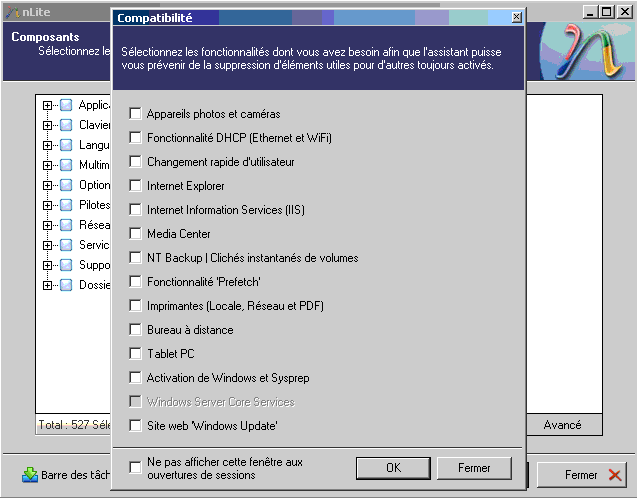Click the Dossie... component icon

tap(66, 285)
